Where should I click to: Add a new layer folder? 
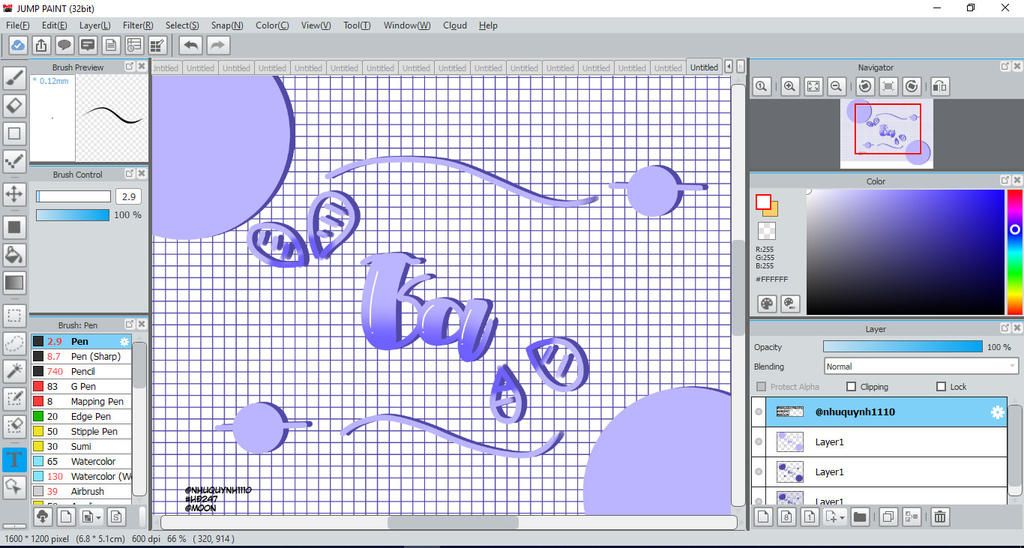click(859, 517)
